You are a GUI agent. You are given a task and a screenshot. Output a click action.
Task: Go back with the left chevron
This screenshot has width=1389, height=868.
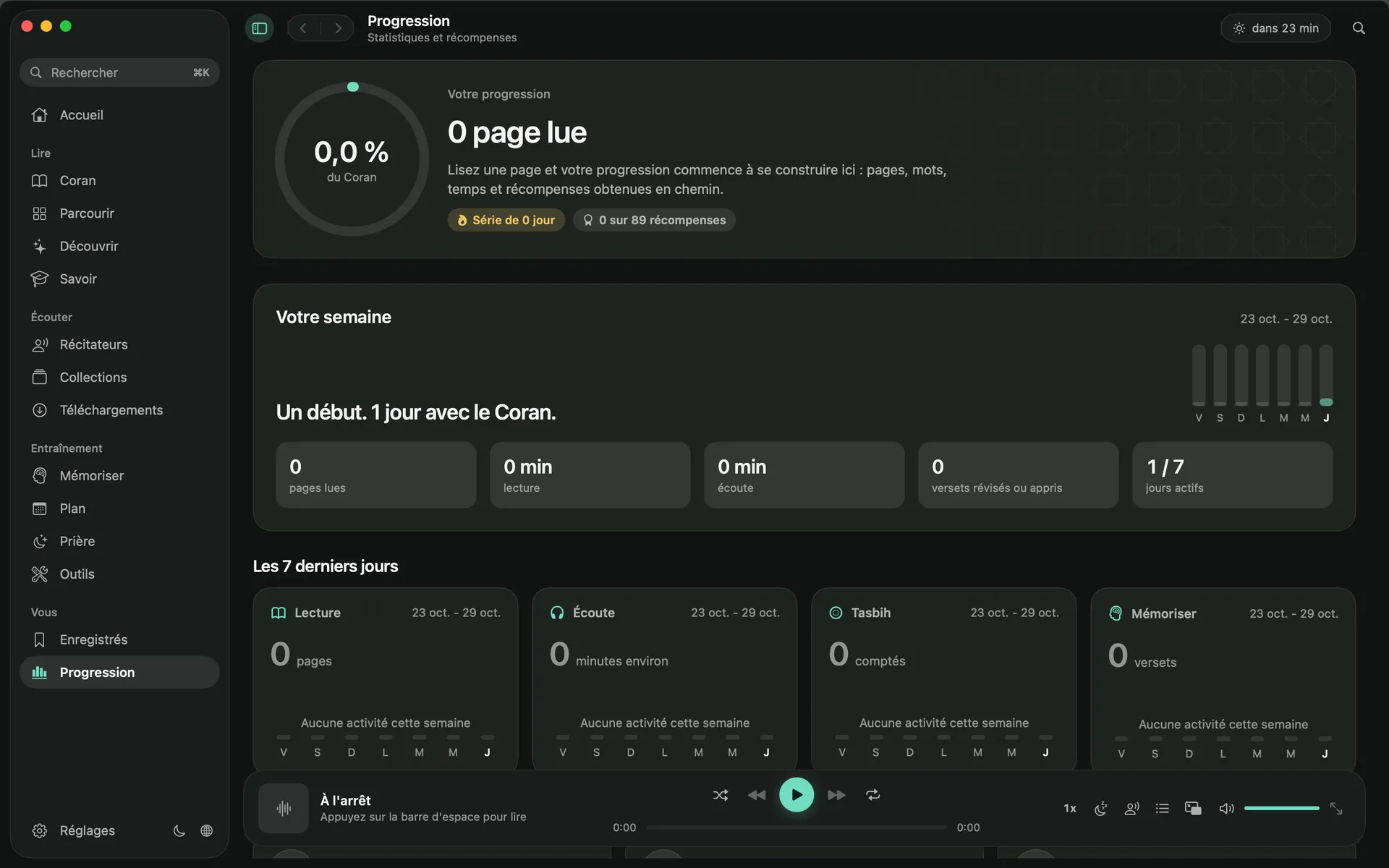[304, 28]
